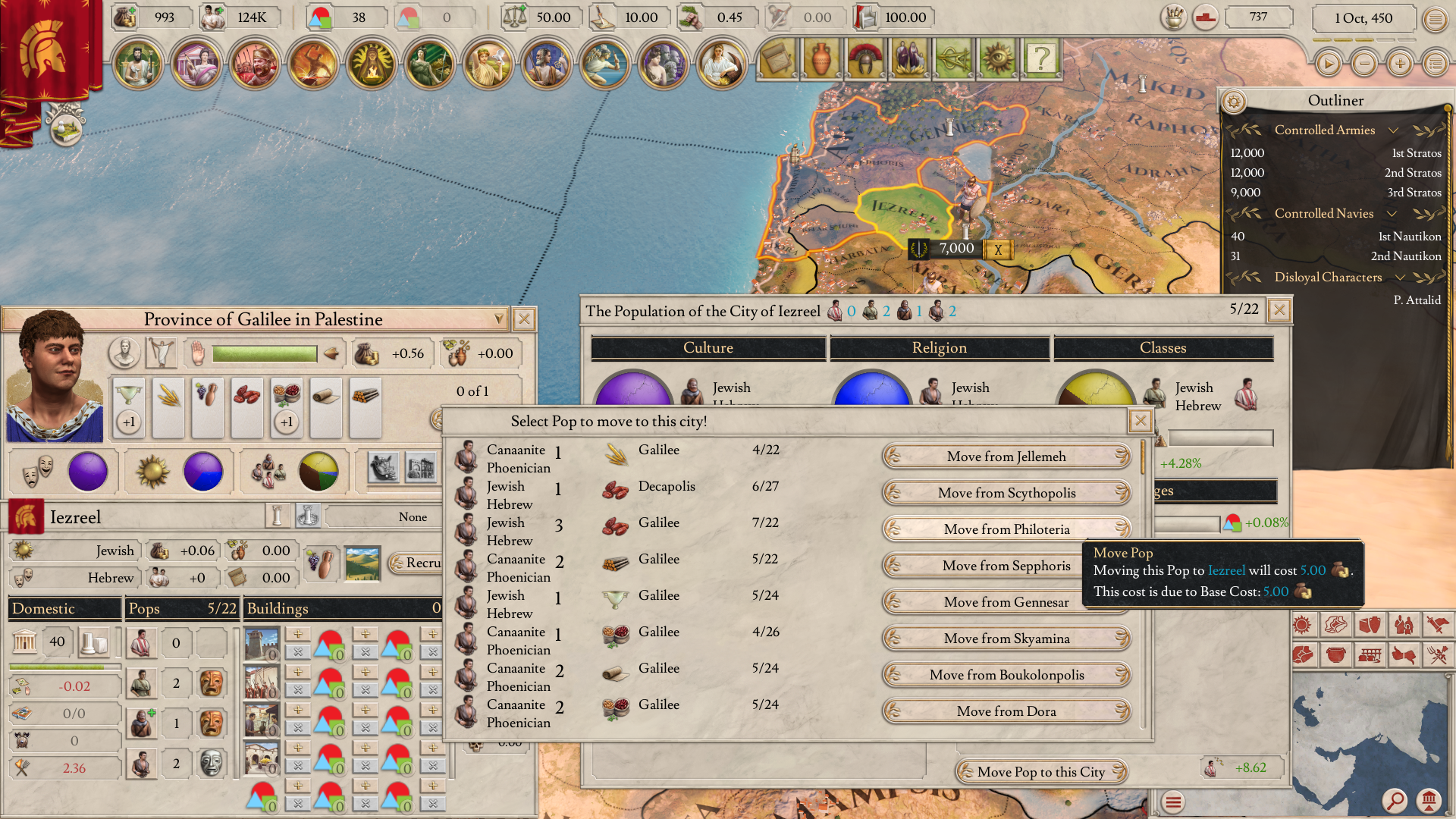Switch to the Classes tab in population window
Viewport: 1456px width, 819px height.
tap(1163, 348)
